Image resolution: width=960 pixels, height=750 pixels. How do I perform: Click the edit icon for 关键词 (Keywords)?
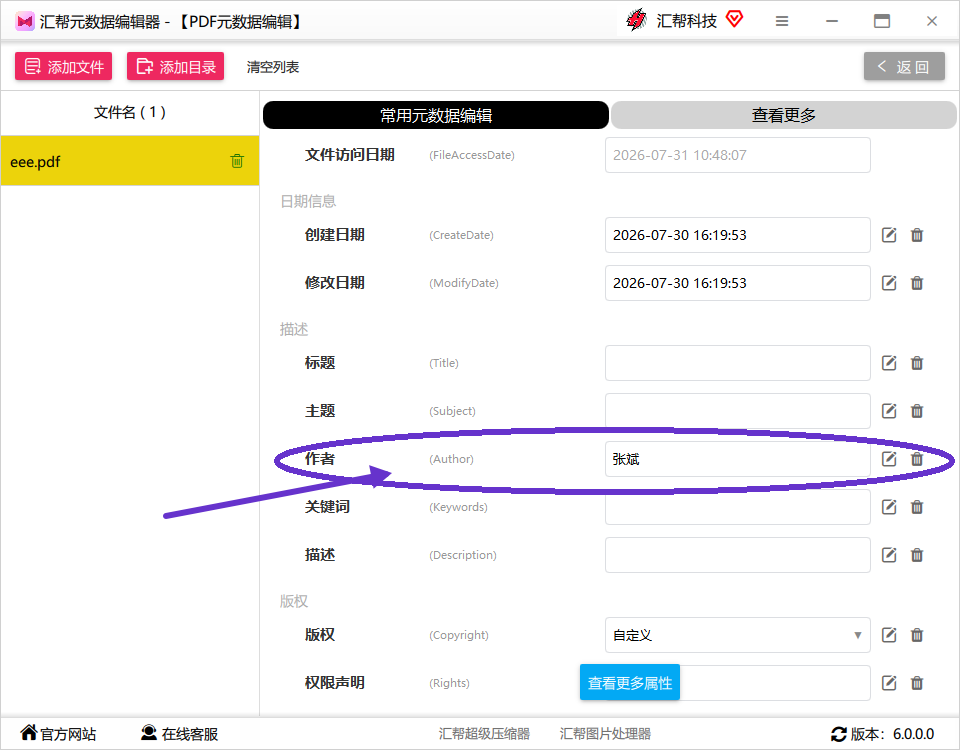coord(889,507)
